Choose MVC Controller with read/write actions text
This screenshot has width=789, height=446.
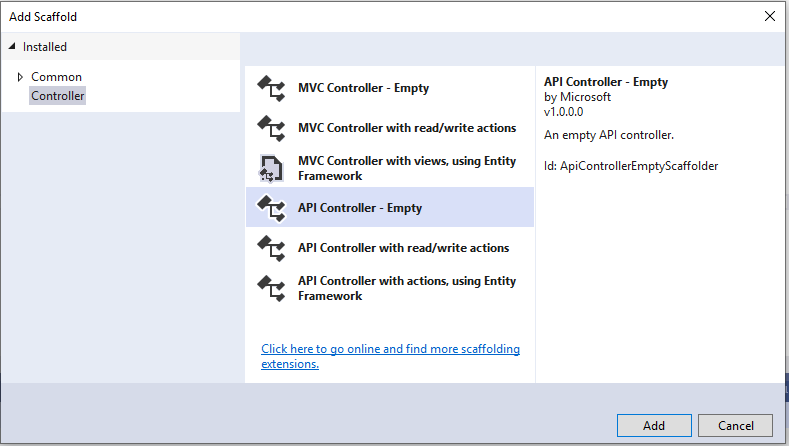[x=407, y=128]
